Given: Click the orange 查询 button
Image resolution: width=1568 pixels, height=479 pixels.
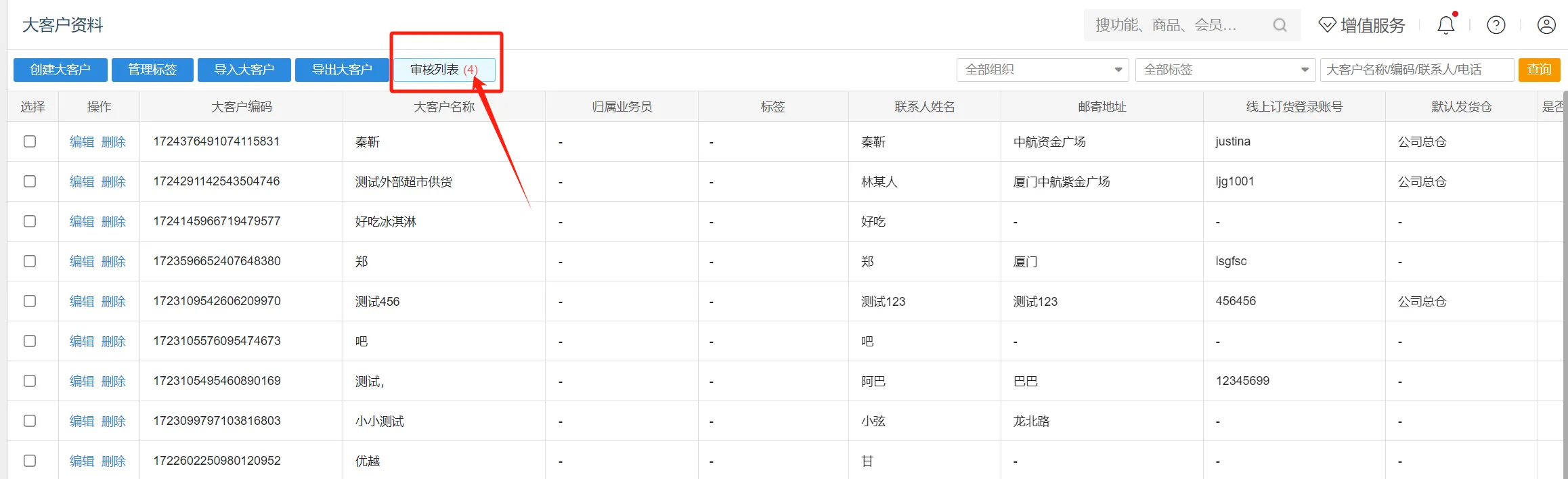Looking at the screenshot, I should pos(1539,70).
